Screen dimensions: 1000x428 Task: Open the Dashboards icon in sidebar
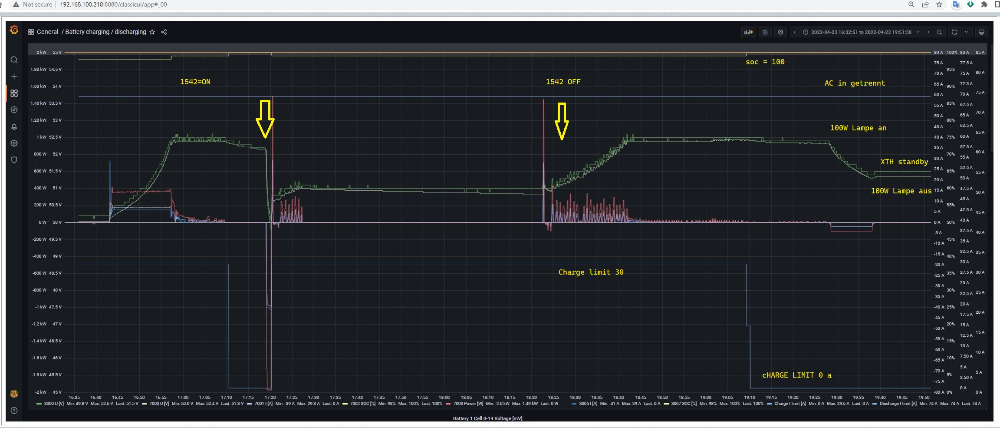coord(14,93)
